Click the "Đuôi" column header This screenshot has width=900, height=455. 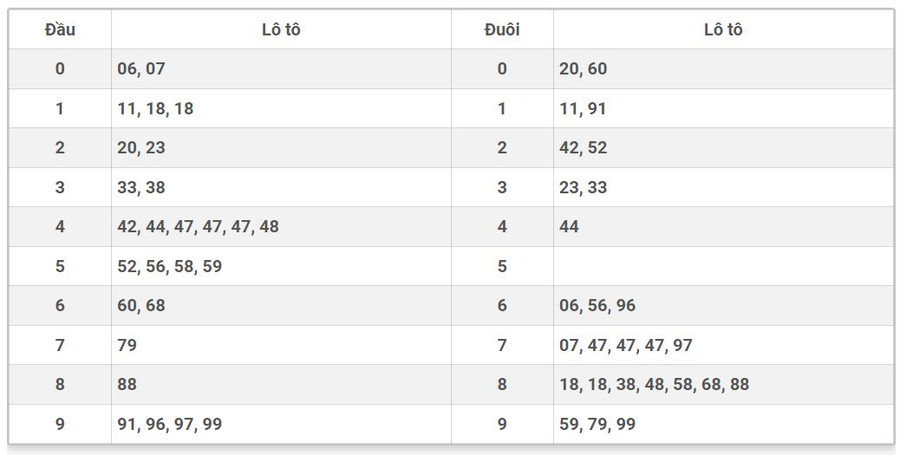click(501, 30)
